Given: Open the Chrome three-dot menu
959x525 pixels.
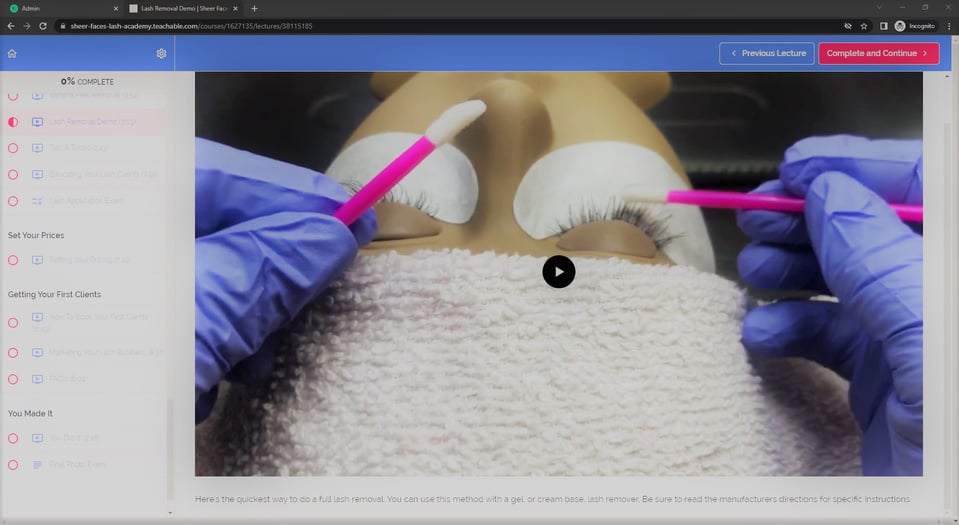Looking at the screenshot, I should [x=948, y=25].
